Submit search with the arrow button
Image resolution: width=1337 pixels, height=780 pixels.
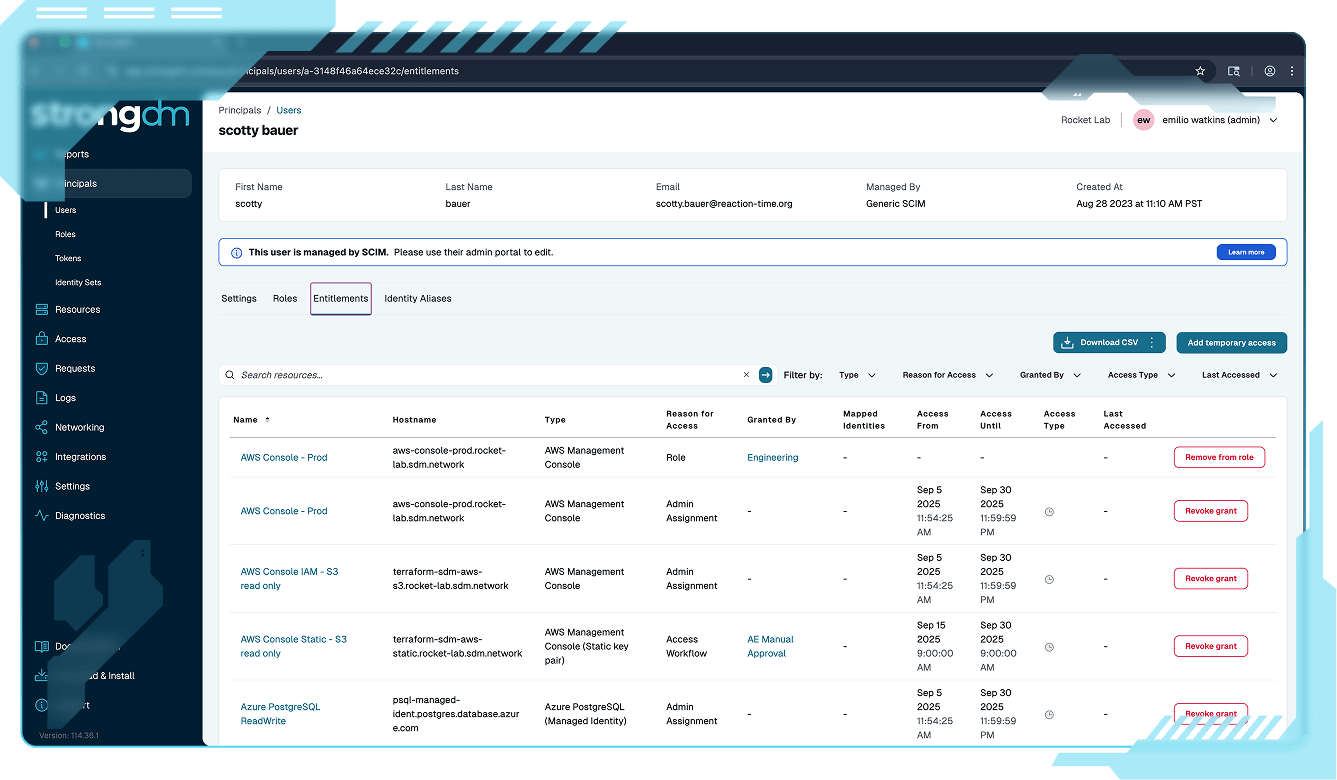click(766, 375)
